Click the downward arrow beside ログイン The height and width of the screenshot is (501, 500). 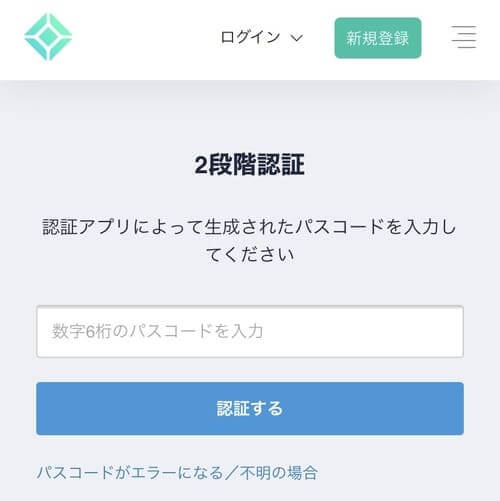[x=296, y=38]
